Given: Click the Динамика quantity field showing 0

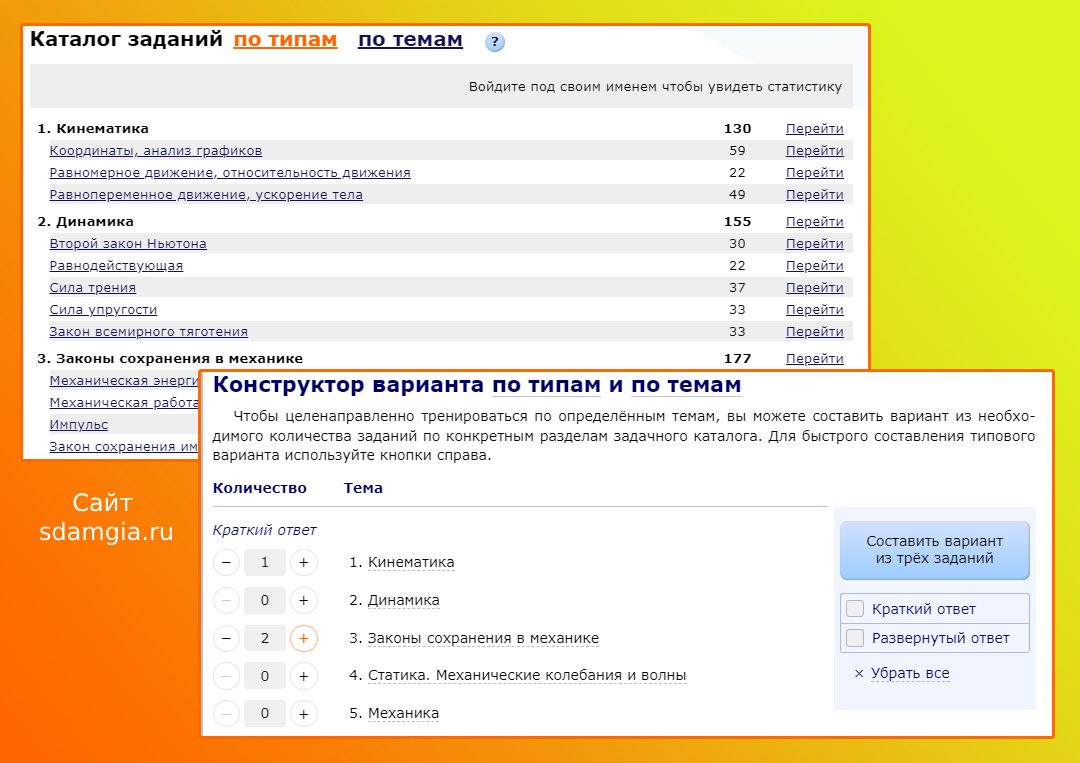Looking at the screenshot, I should pos(264,600).
